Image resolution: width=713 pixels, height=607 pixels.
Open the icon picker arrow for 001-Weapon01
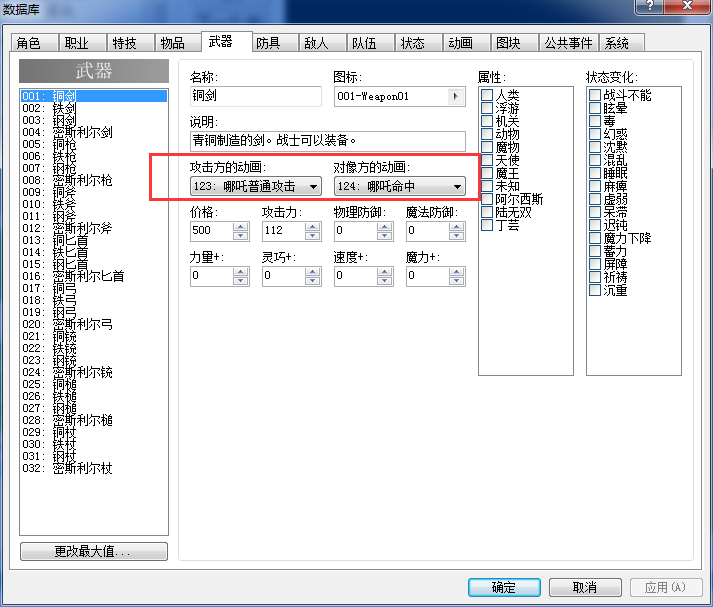pos(456,96)
